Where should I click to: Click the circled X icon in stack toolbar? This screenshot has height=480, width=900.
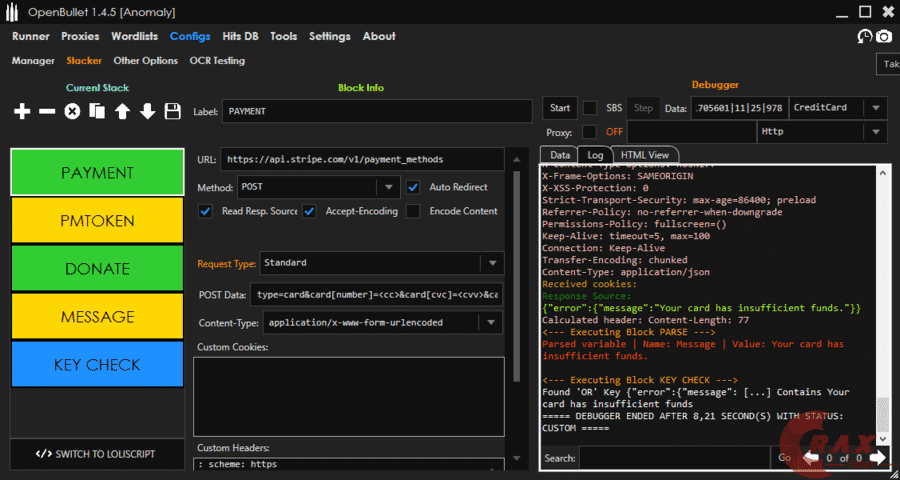[x=72, y=111]
